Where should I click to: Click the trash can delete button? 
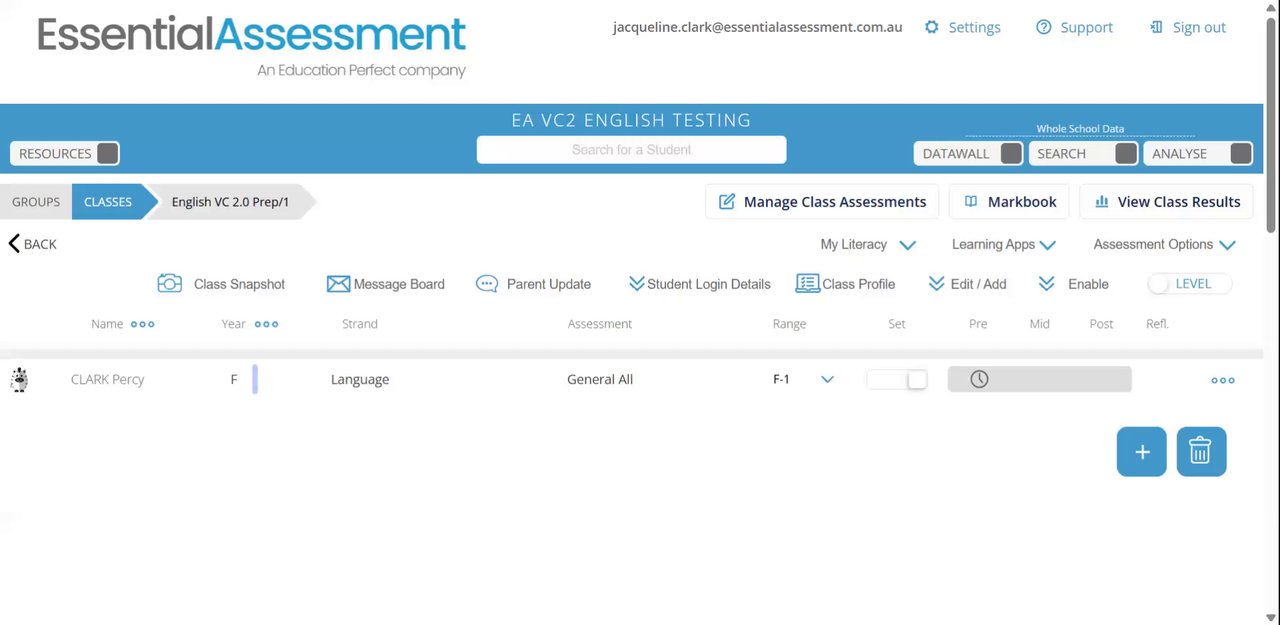(x=1201, y=452)
